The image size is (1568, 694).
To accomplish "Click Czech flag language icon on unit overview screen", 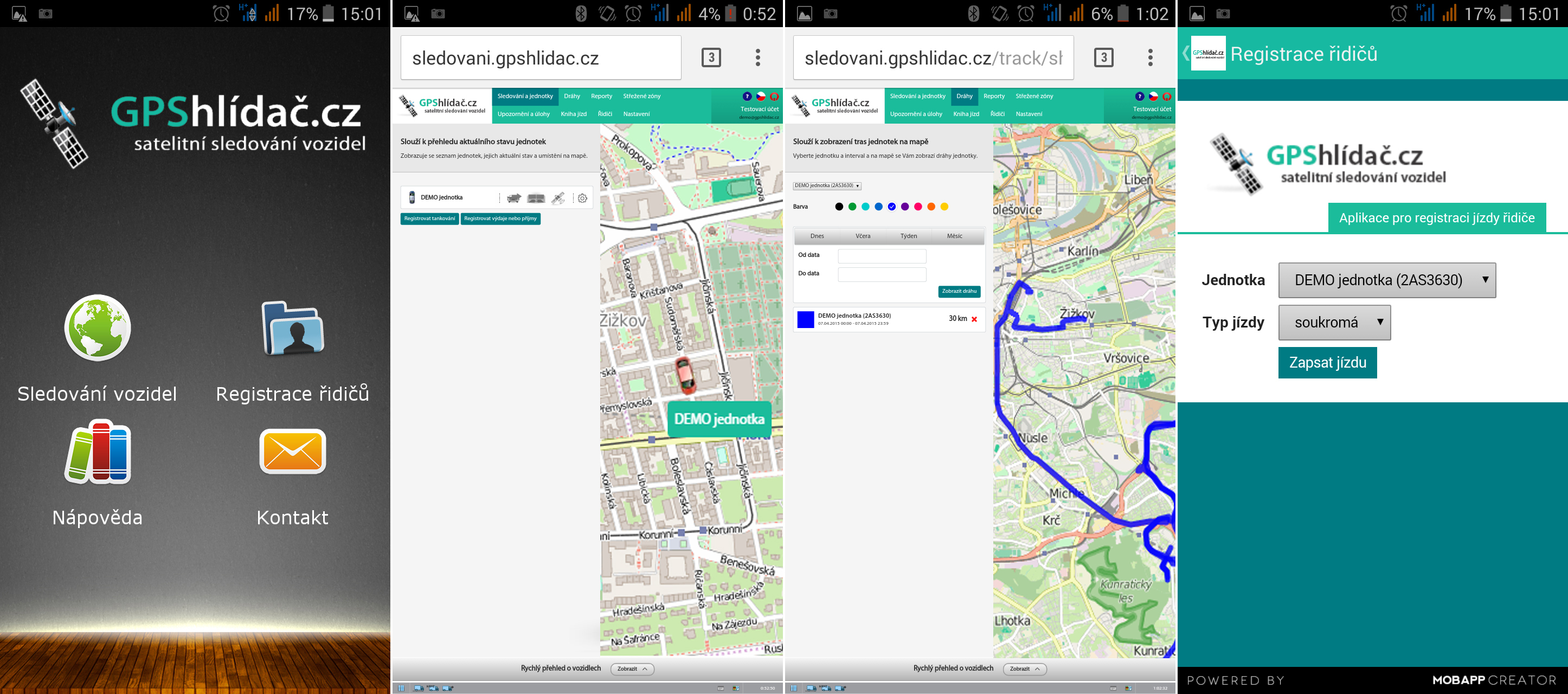I will 760,96.
